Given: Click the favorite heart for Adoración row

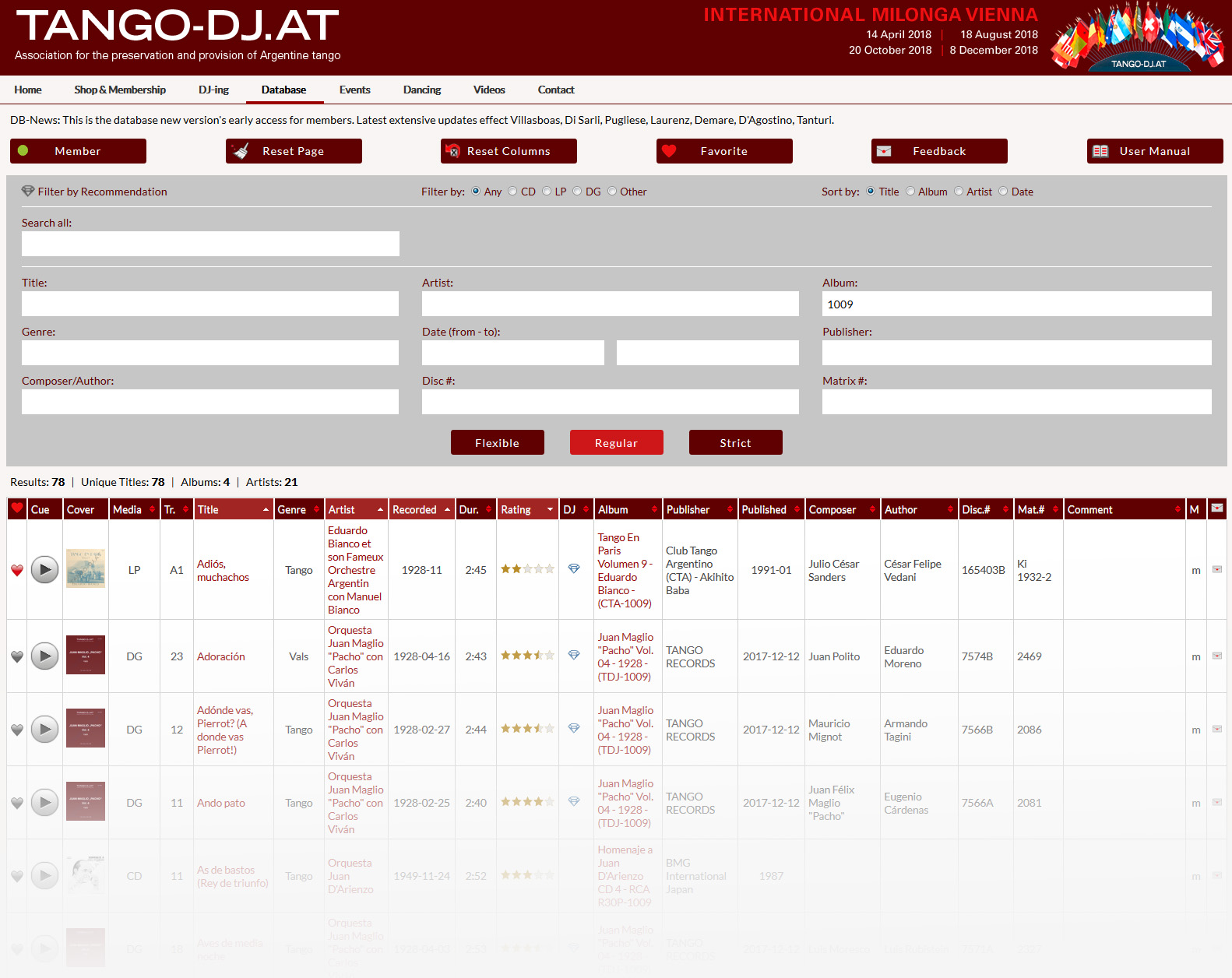Looking at the screenshot, I should 17,656.
